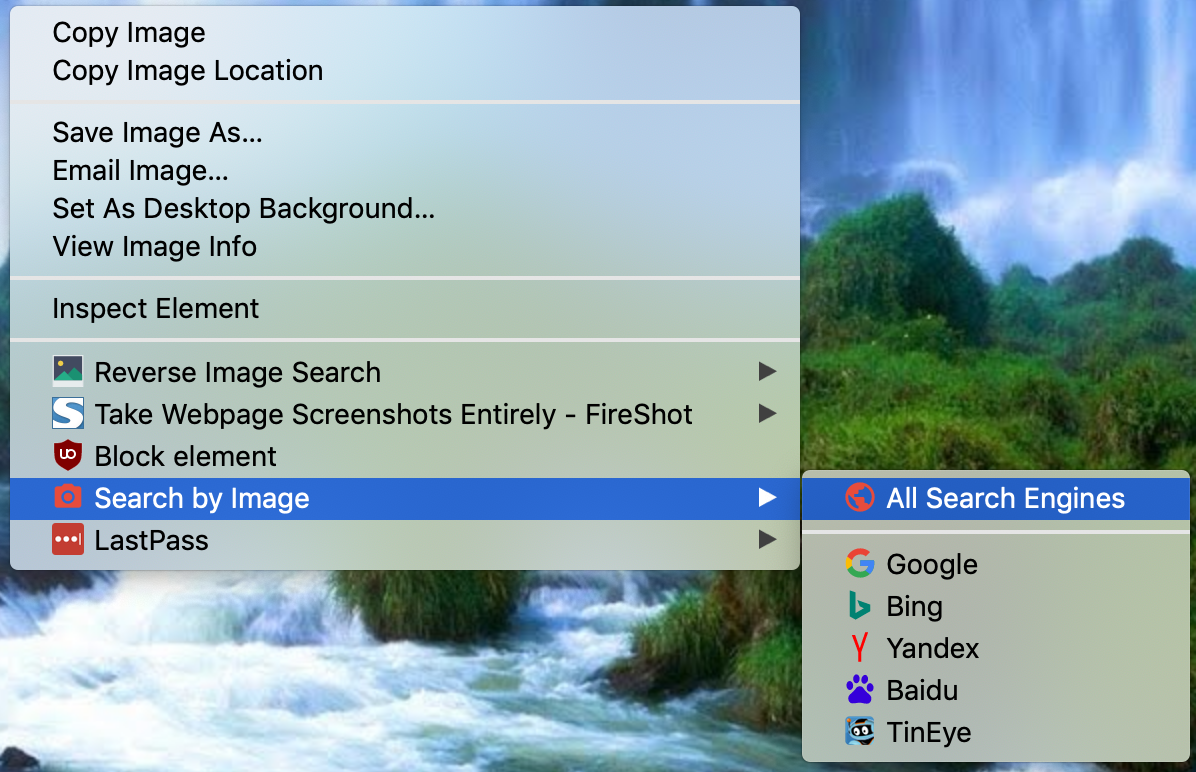Click the Bing logo icon
1196x772 pixels.
pyautogui.click(x=859, y=606)
